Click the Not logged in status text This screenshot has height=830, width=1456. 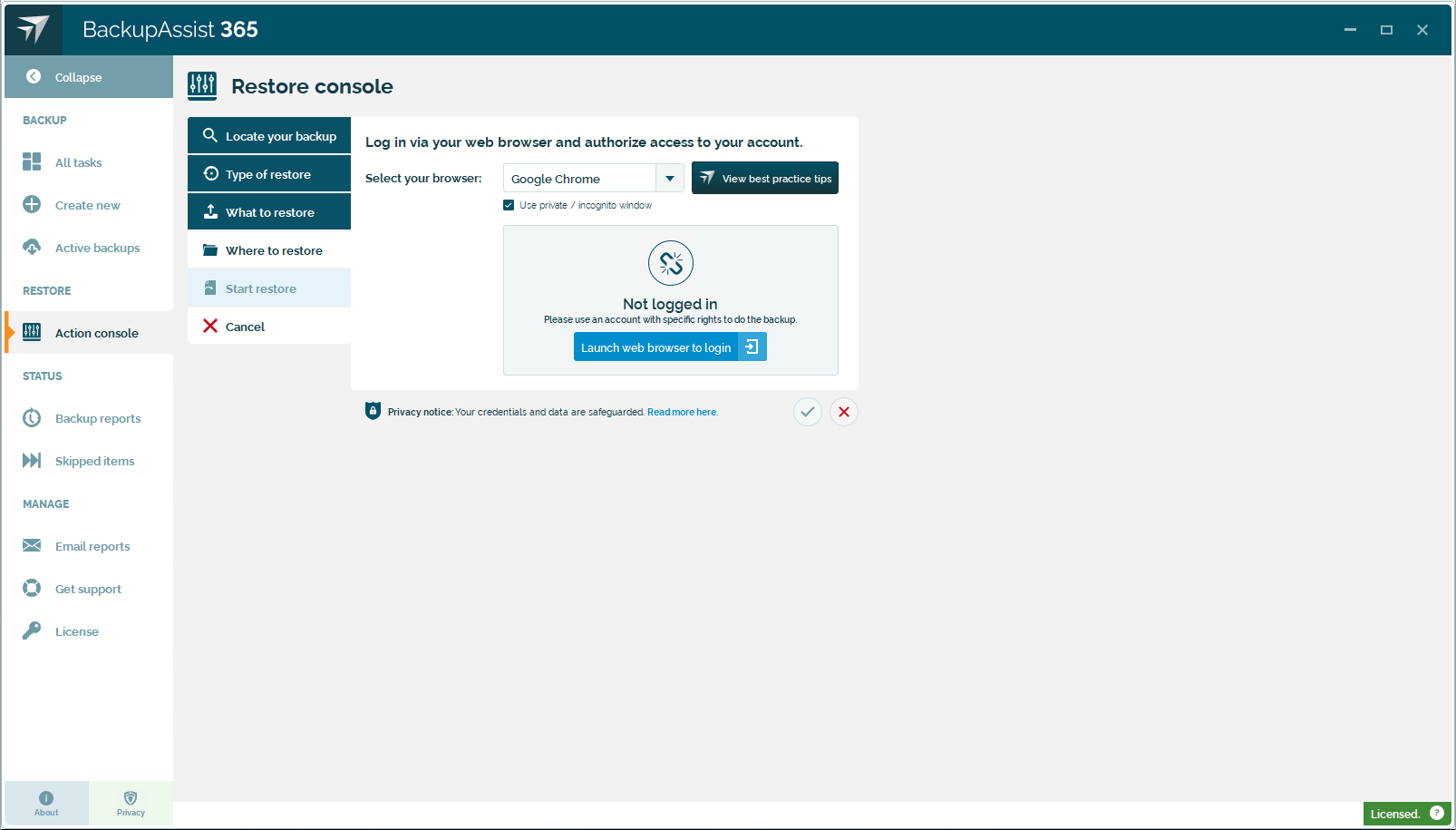(670, 304)
